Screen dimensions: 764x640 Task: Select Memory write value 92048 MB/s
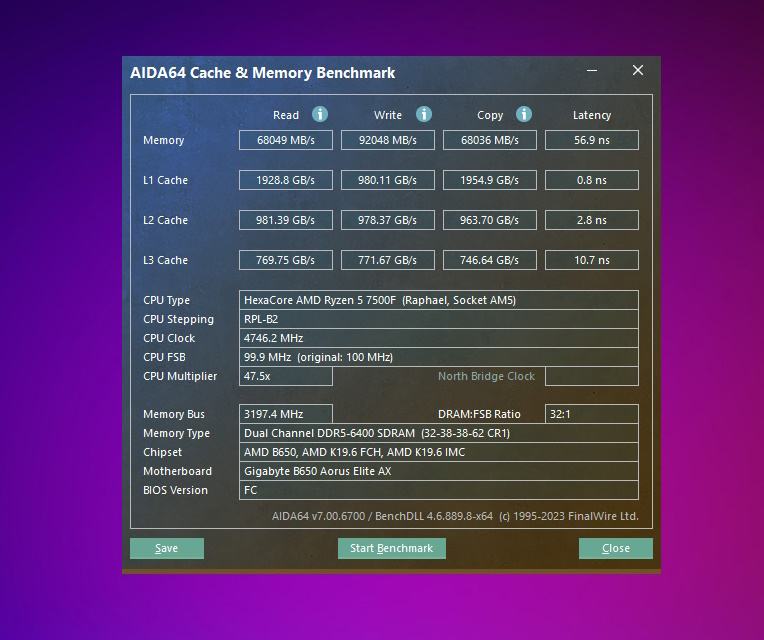388,140
